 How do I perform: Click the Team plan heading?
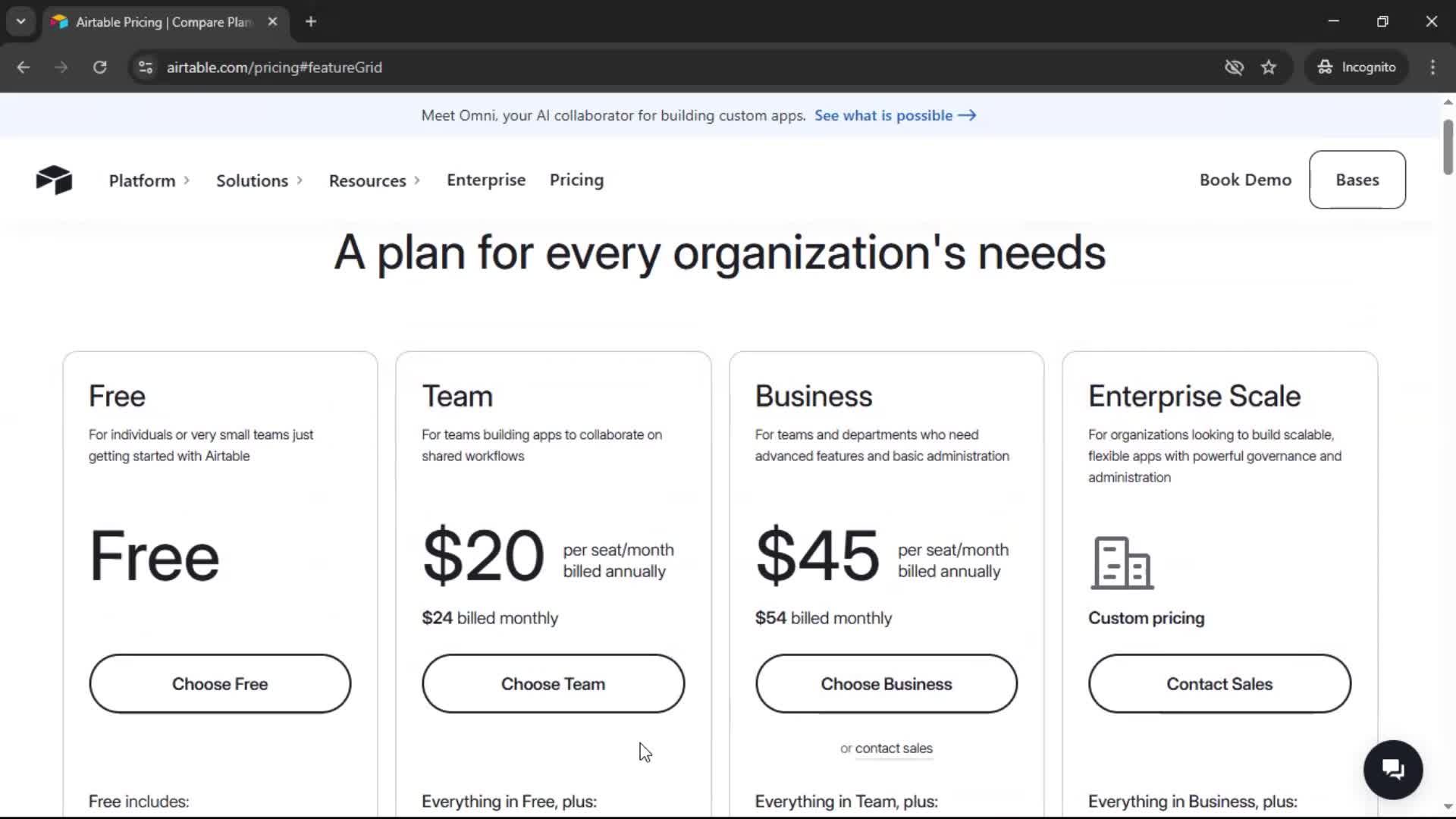457,396
